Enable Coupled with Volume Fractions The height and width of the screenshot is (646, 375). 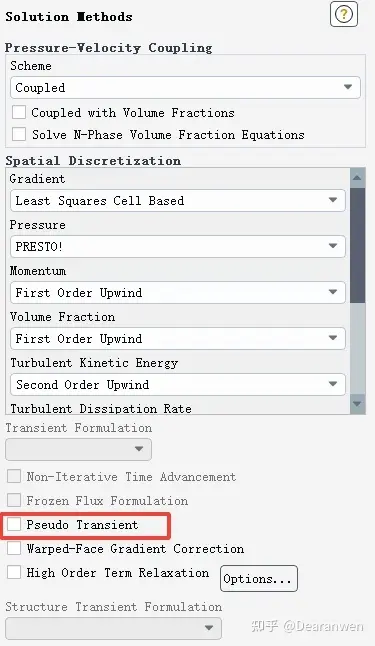click(19, 112)
